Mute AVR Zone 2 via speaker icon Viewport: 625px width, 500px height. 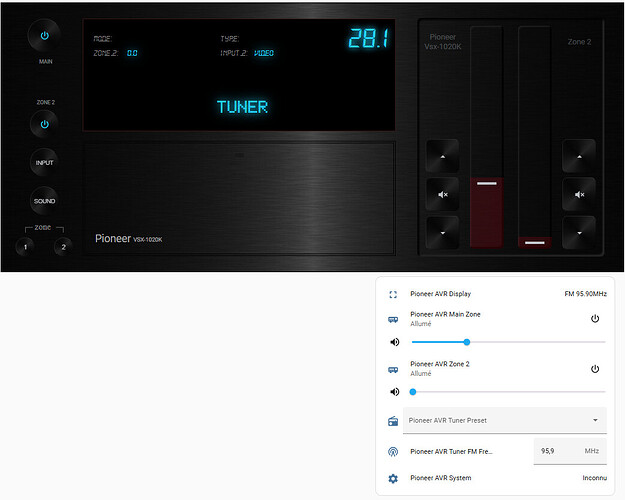(x=394, y=392)
